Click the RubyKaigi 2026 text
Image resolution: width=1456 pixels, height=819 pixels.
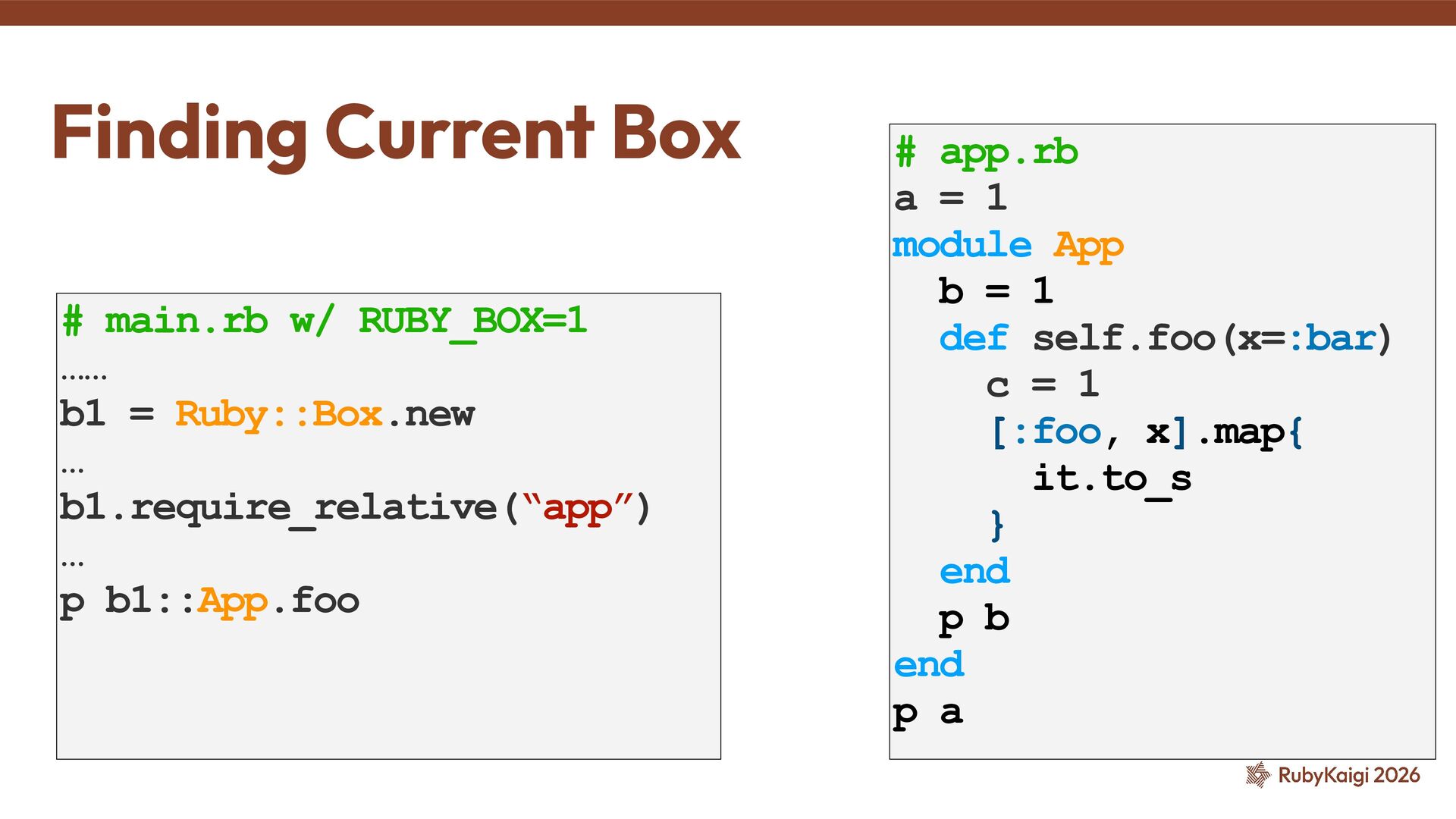point(1348,775)
